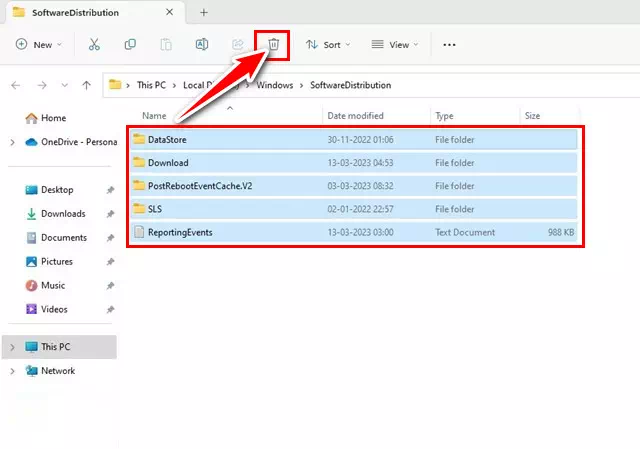This screenshot has width=640, height=449.
Task: Click the pin icon beside Videos
Action: coord(110,310)
